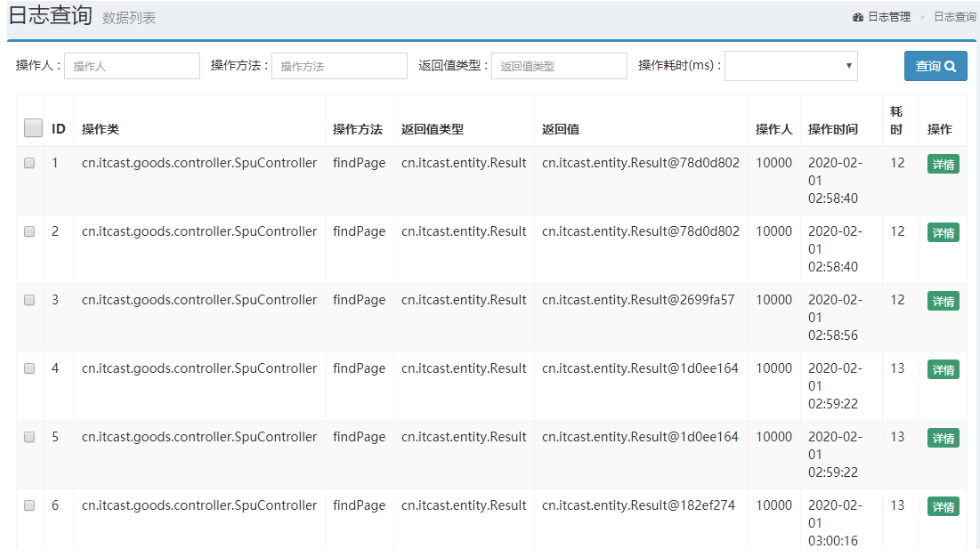The image size is (980, 553).
Task: Click the 返回值类型 column header
Action: [432, 129]
